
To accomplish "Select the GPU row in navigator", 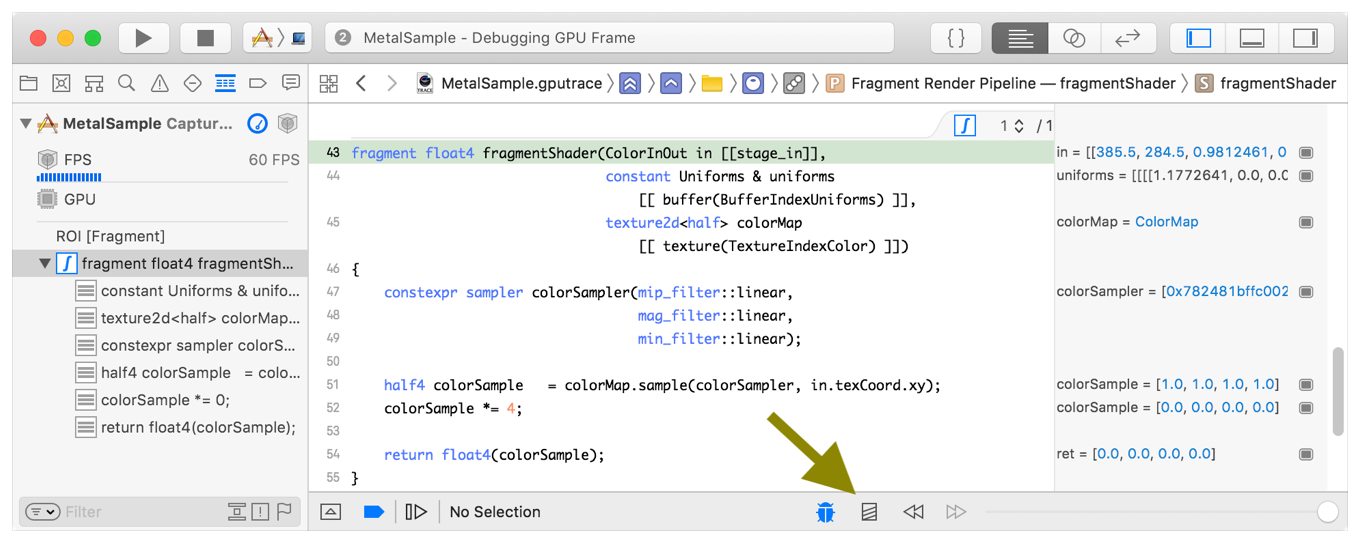I will click(x=160, y=199).
